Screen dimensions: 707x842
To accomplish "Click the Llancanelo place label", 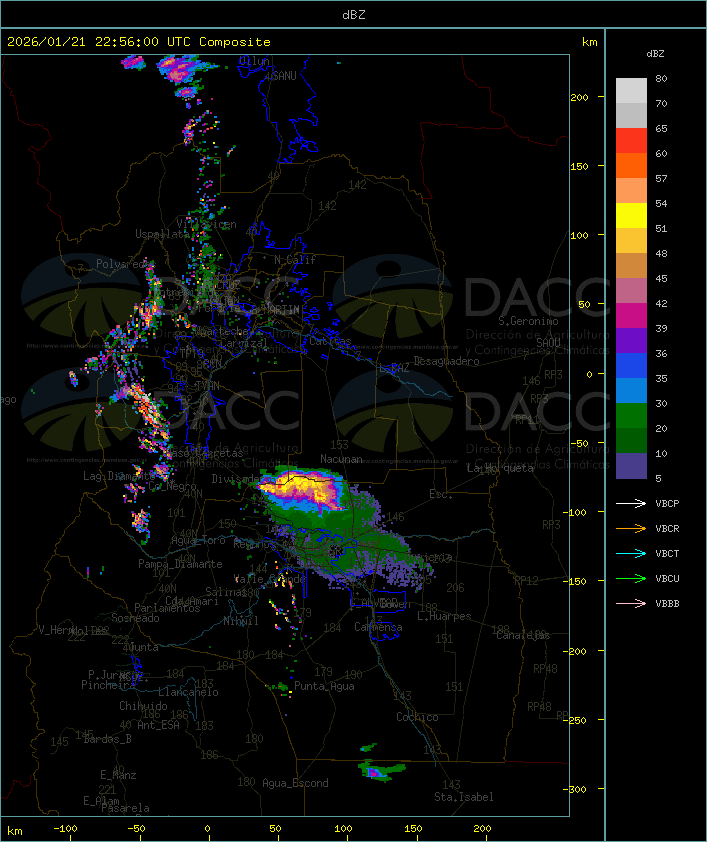I will pos(188,692).
